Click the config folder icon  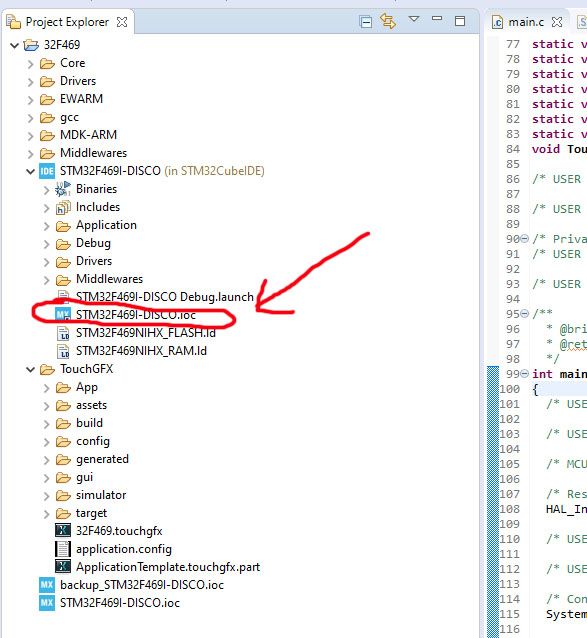pos(63,441)
